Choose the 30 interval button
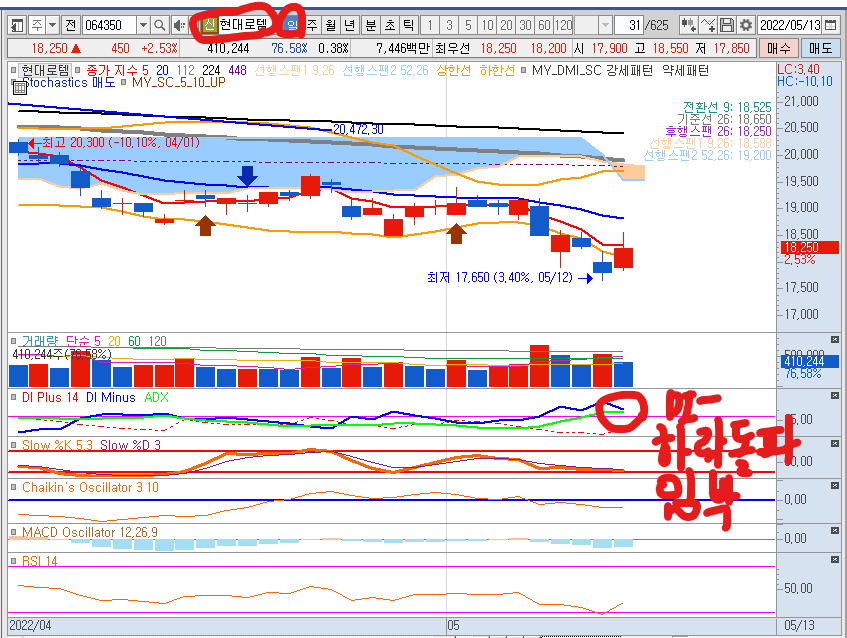This screenshot has width=847, height=638. coord(525,25)
